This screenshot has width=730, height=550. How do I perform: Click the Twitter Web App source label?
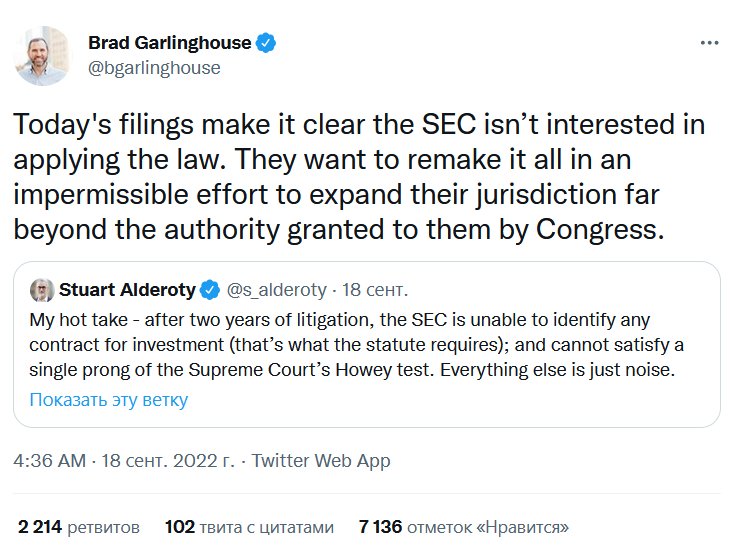click(x=321, y=461)
